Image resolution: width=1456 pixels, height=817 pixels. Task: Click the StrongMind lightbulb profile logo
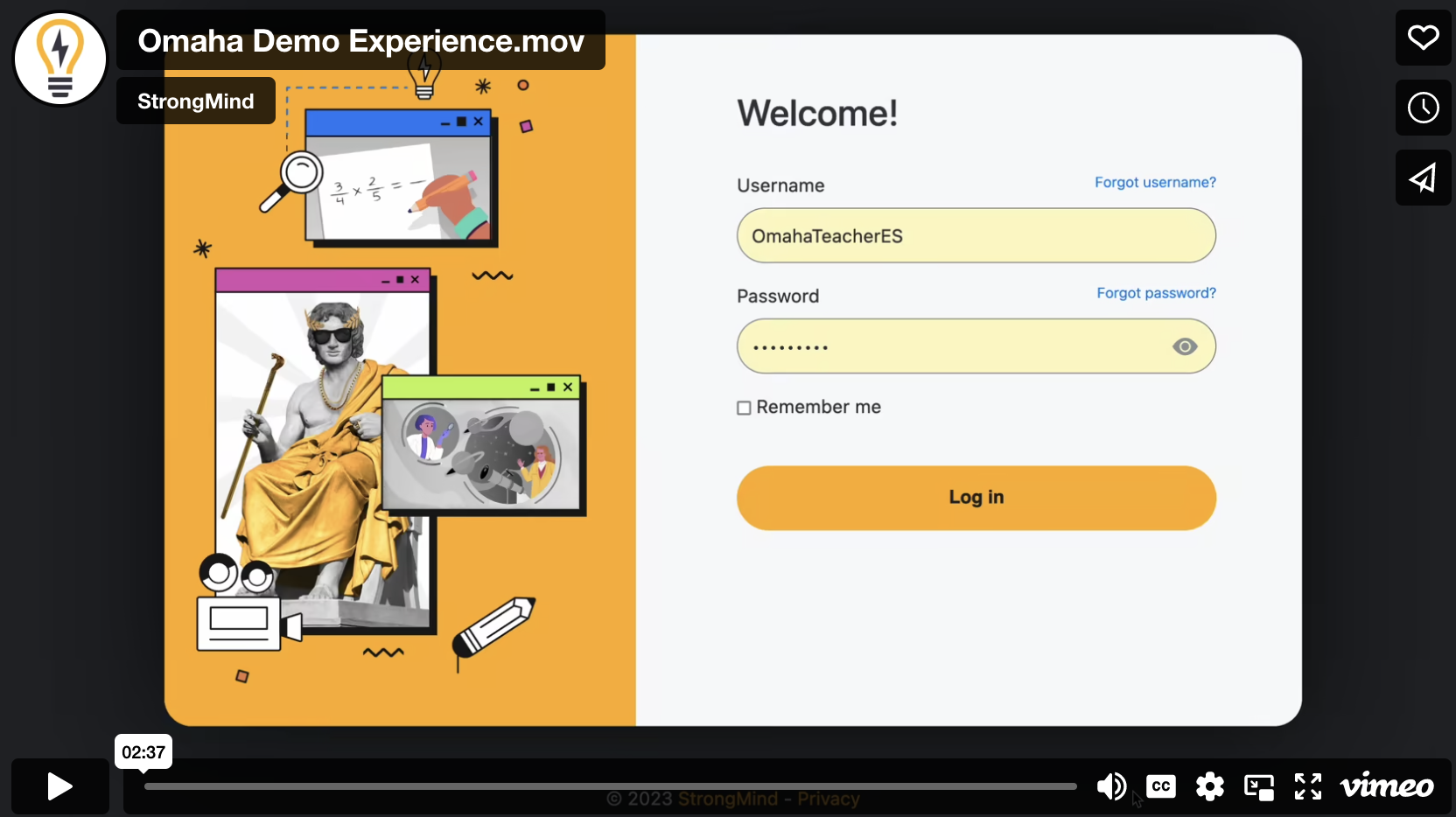coord(59,59)
